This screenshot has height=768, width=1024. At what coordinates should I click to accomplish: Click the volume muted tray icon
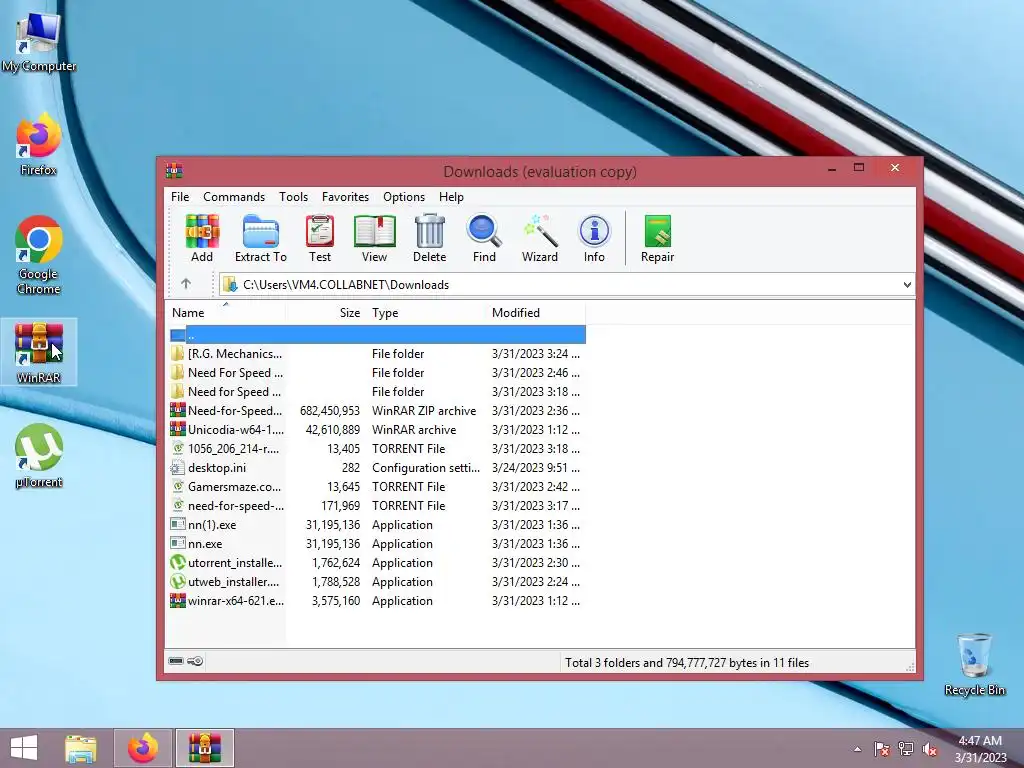click(929, 749)
